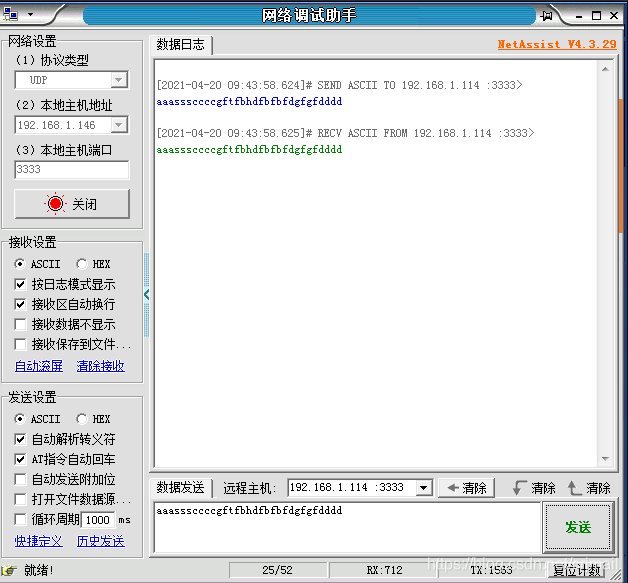Switch to 数据日志 tab
Image resolution: width=628 pixels, height=583 pixels.
(180, 44)
